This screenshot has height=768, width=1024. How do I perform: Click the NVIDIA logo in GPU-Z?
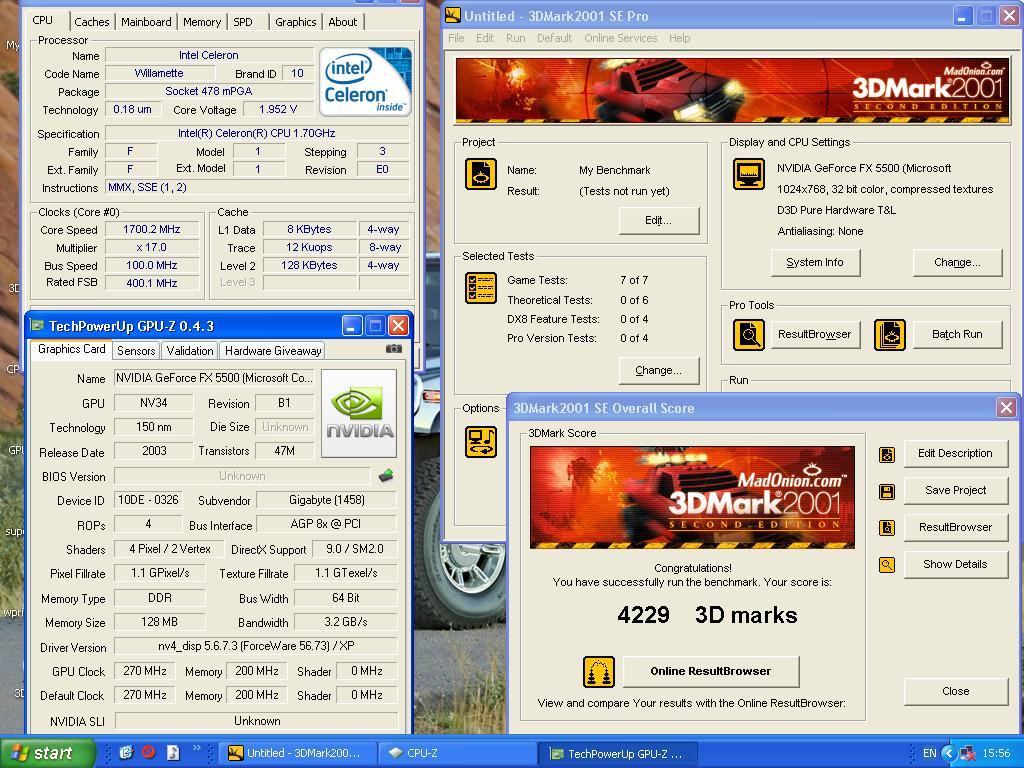click(359, 413)
